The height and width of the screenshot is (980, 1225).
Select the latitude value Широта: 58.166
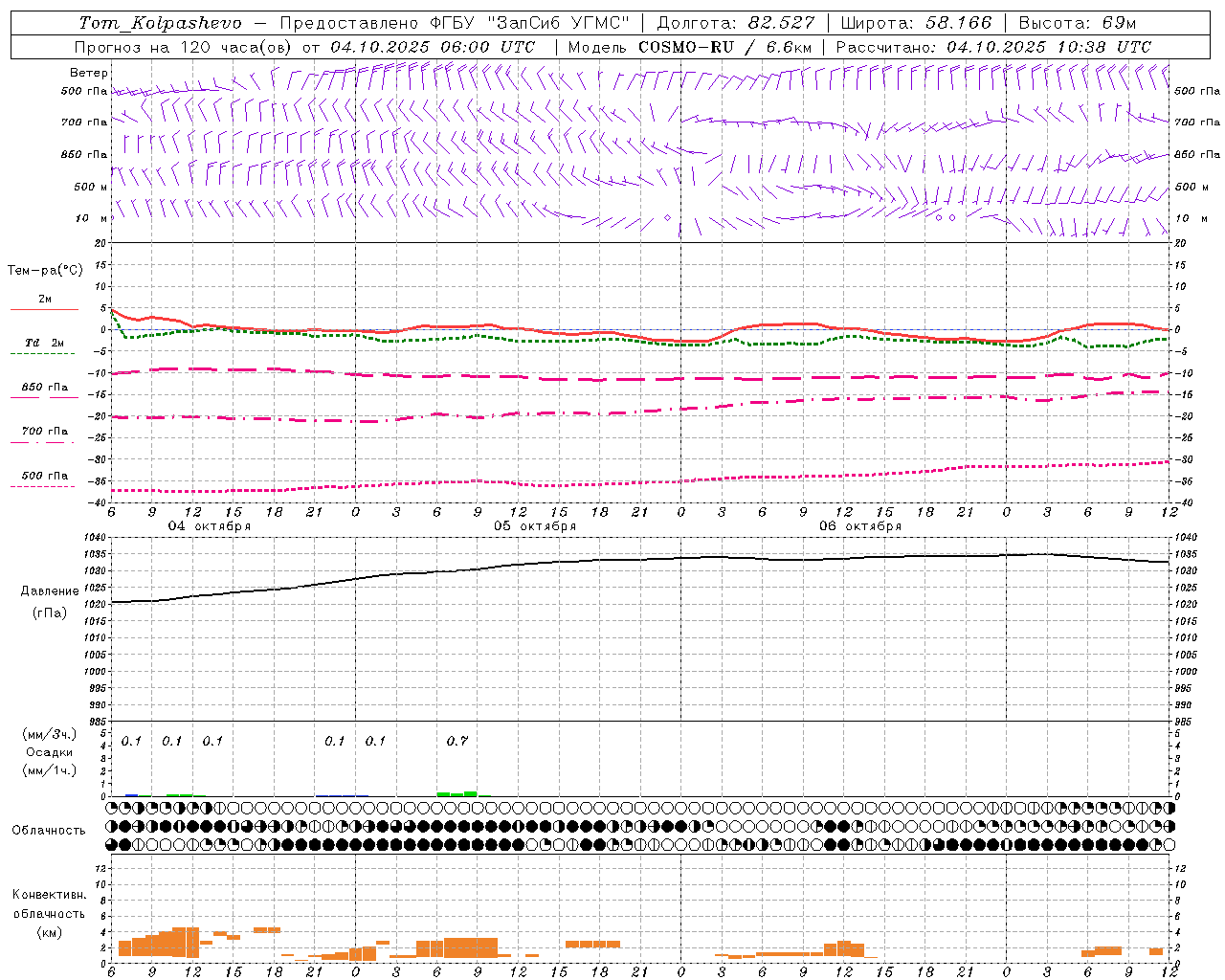916,23
